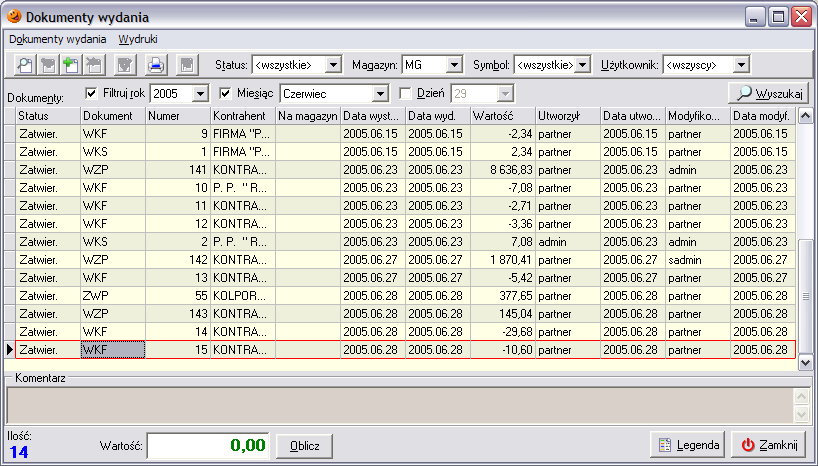818x466 pixels.
Task: Select admin in Utworzył column
Action: pos(568,242)
